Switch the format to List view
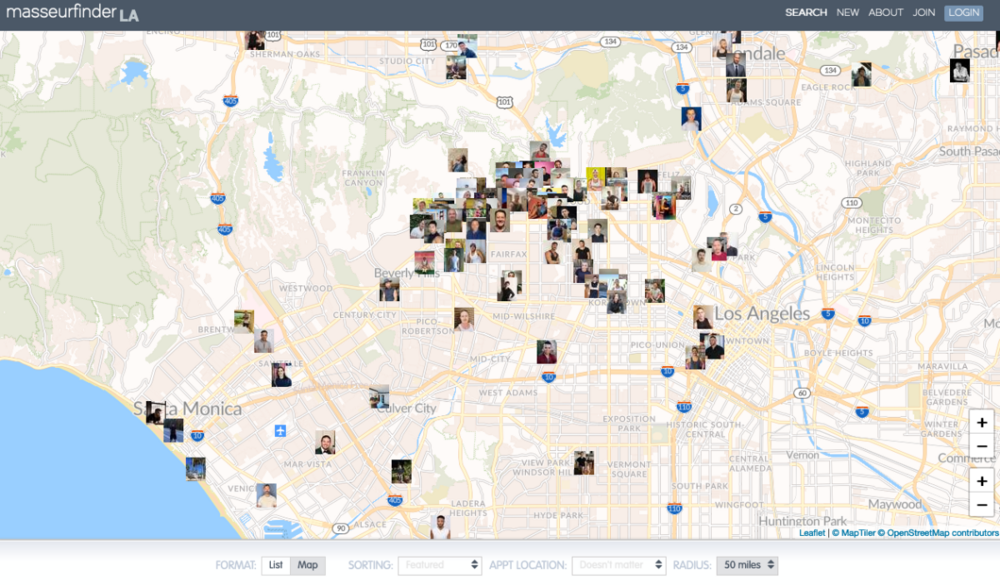This screenshot has height=585, width=1000. (274, 564)
